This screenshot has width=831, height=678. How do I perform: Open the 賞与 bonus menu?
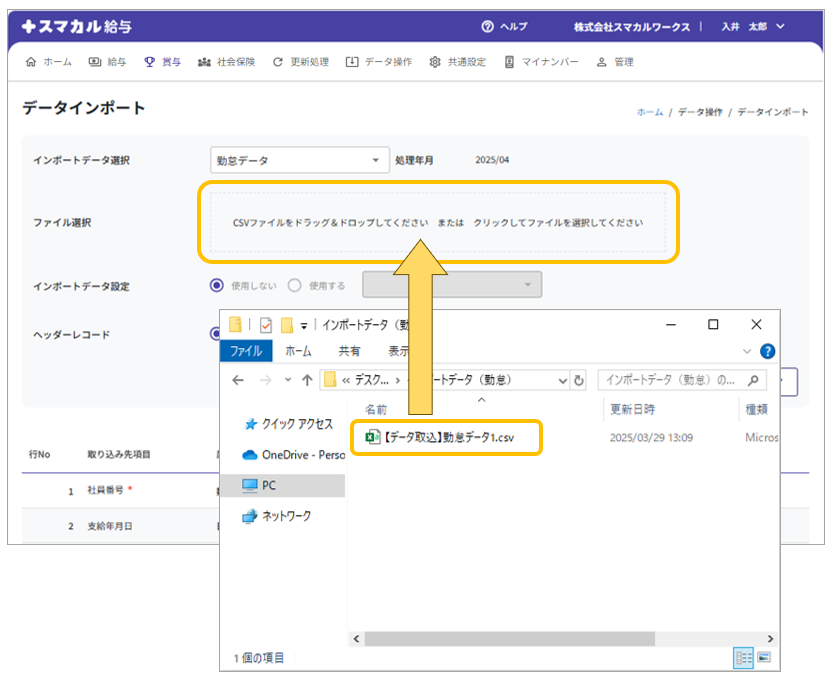162,62
